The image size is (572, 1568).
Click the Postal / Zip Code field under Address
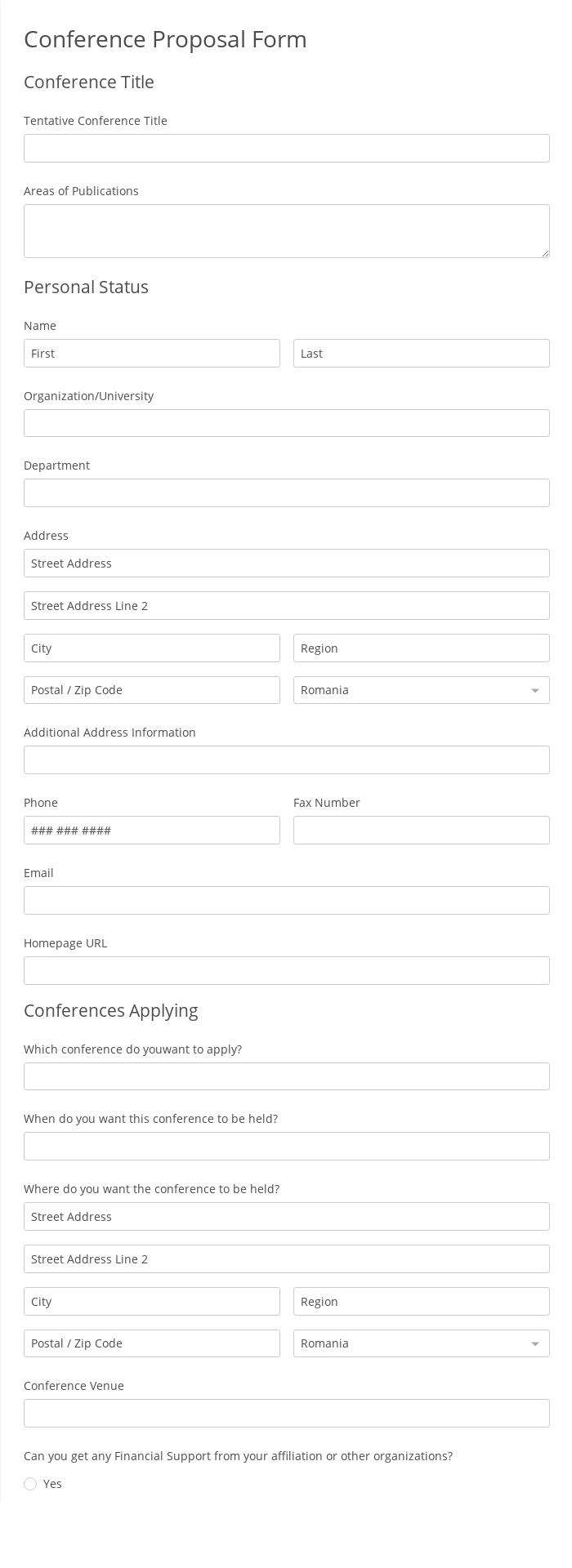click(151, 689)
